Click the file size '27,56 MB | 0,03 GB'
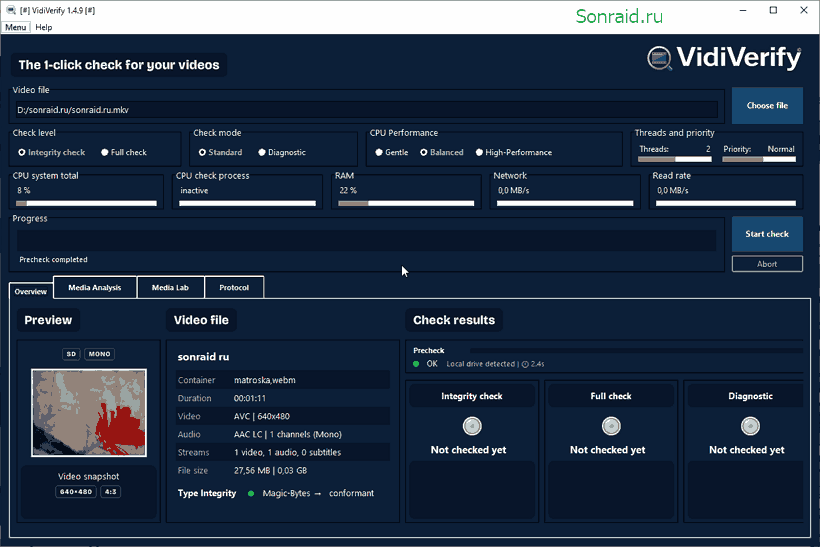This screenshot has height=547, width=820. (270, 470)
